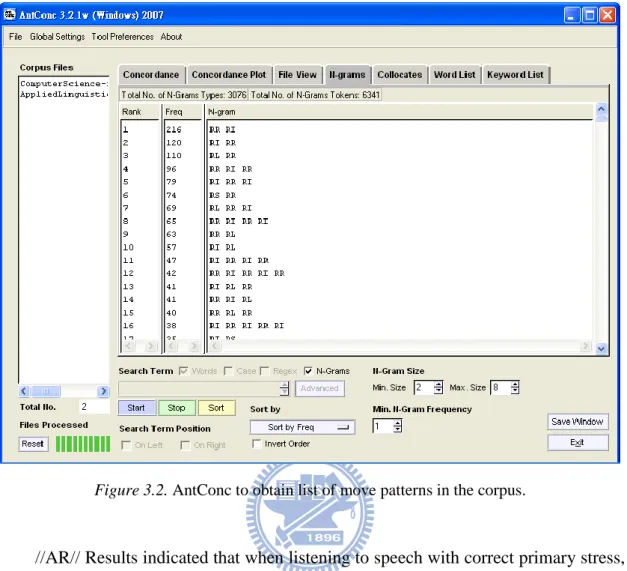Click the Files Processed progress bar
The height and width of the screenshot is (571, 627).
pyautogui.click(x=83, y=444)
